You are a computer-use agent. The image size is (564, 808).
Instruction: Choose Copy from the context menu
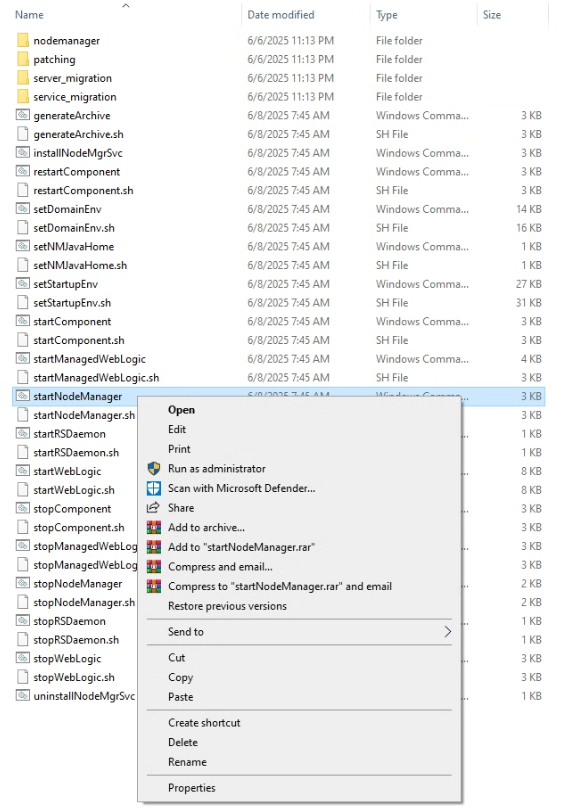180,677
